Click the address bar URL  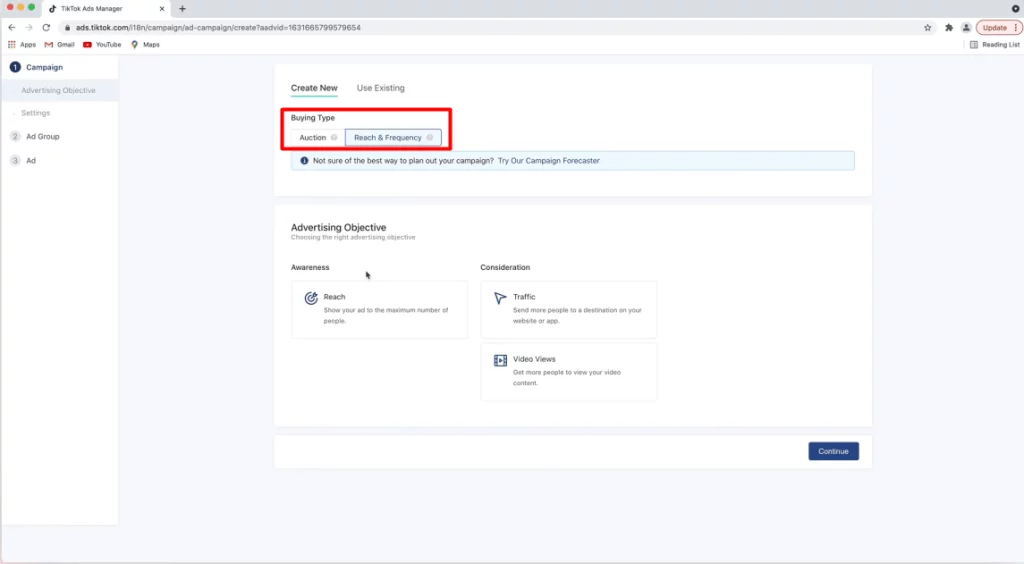(218, 27)
